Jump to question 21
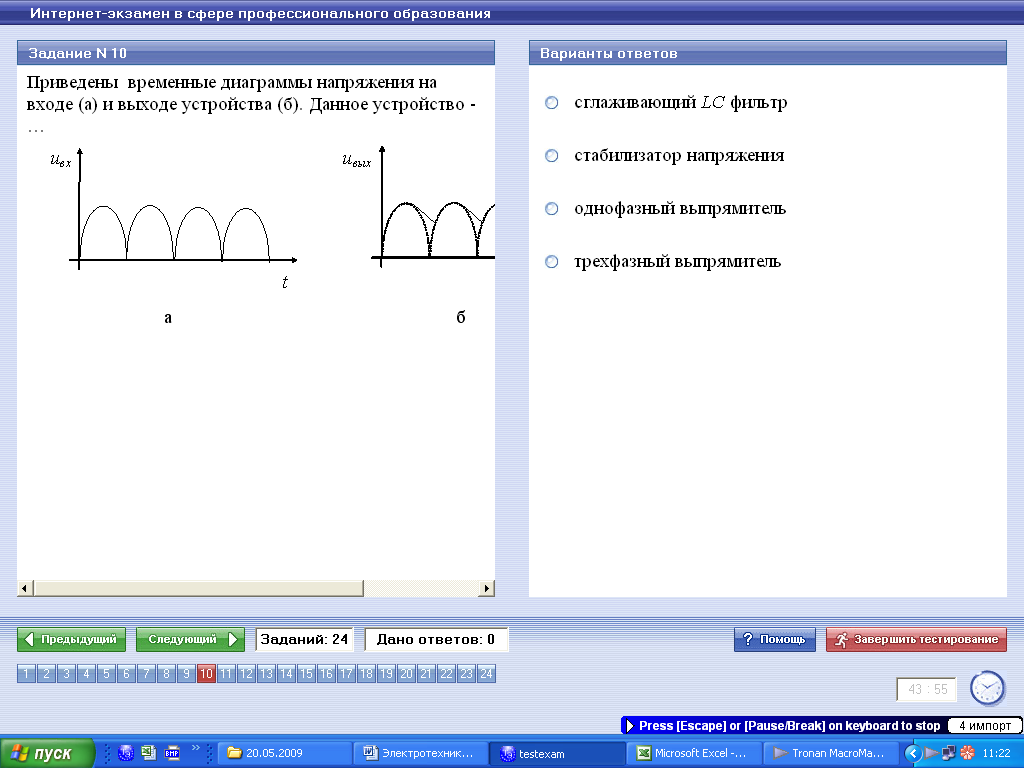Image resolution: width=1024 pixels, height=768 pixels. [x=426, y=673]
